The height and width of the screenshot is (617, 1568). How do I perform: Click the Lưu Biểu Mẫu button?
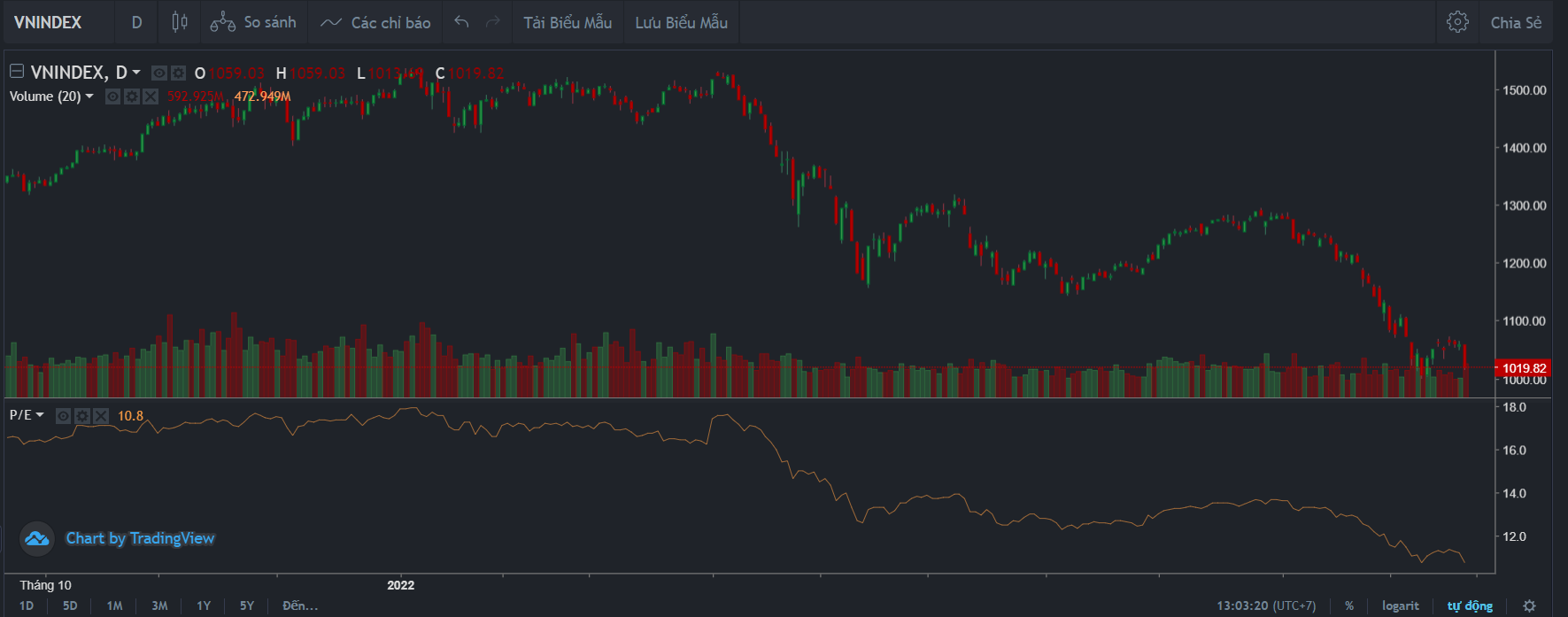[681, 22]
